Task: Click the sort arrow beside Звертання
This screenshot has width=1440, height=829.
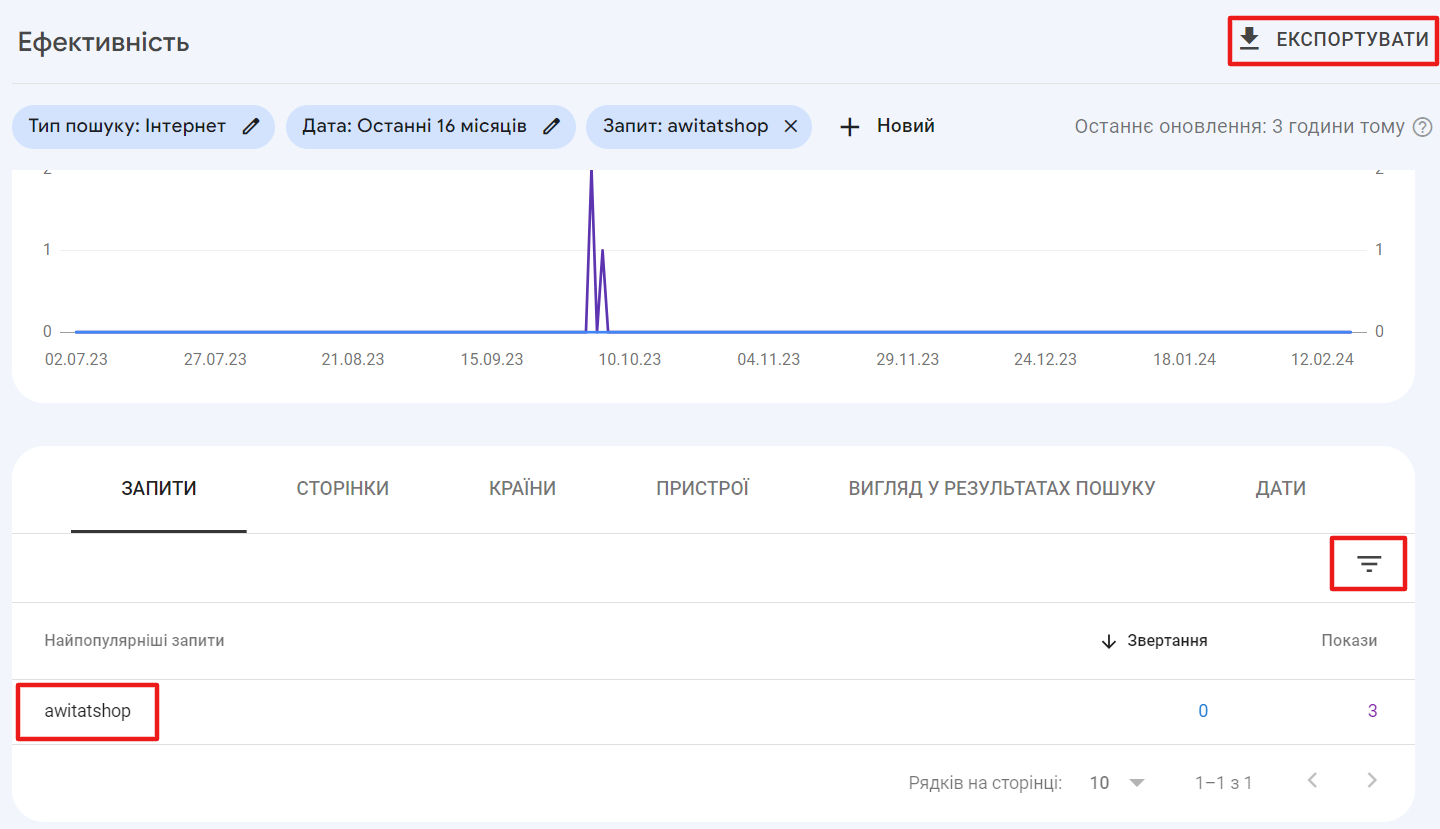Action: click(x=1108, y=640)
